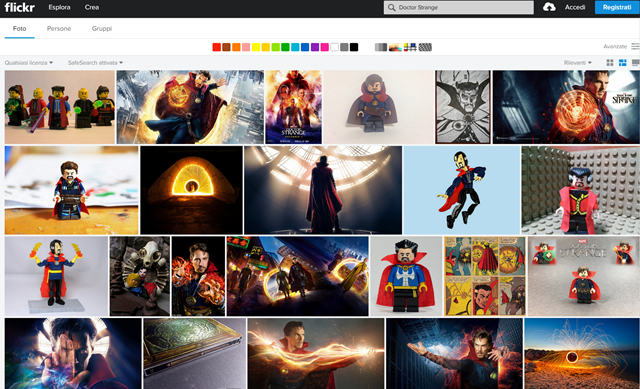640x389 pixels.
Task: Select the shallow depth of field filter icon
Action: tap(395, 47)
